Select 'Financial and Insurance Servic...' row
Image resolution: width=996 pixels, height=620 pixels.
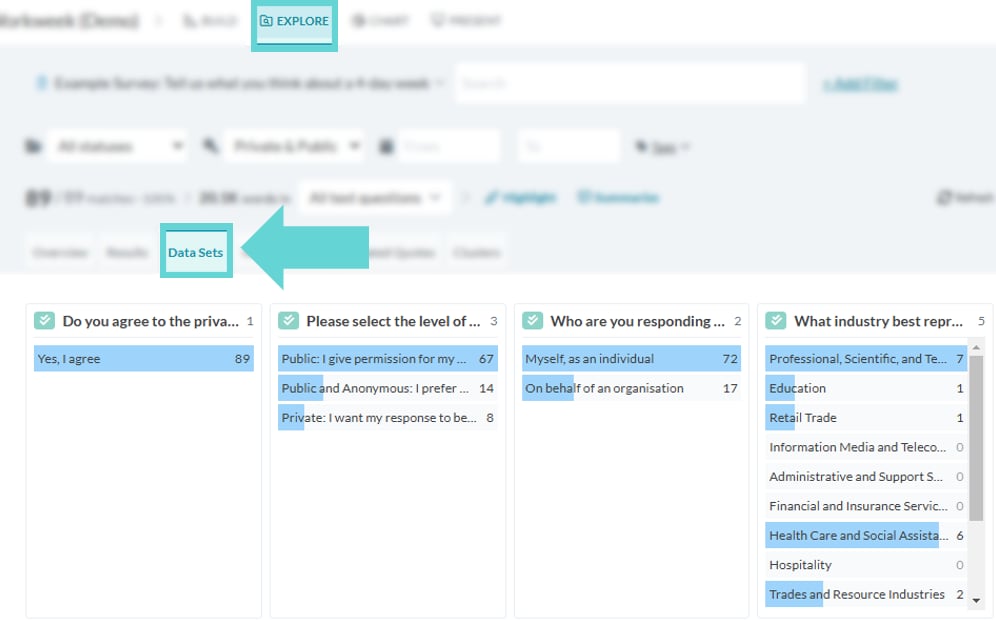(866, 506)
